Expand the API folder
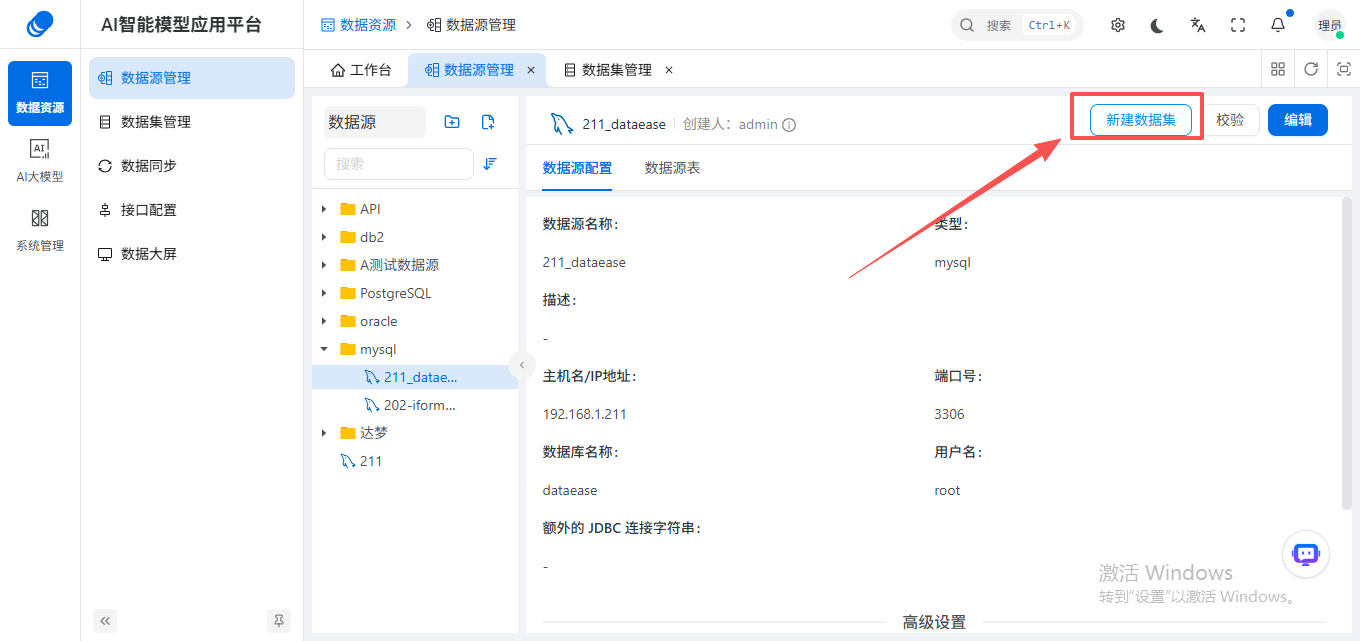The height and width of the screenshot is (641, 1360). point(324,209)
